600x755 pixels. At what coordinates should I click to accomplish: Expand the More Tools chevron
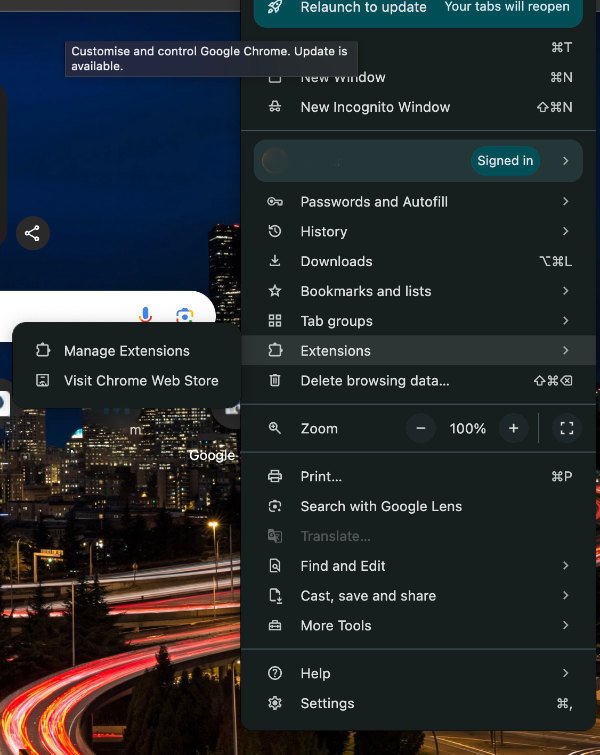pos(565,625)
